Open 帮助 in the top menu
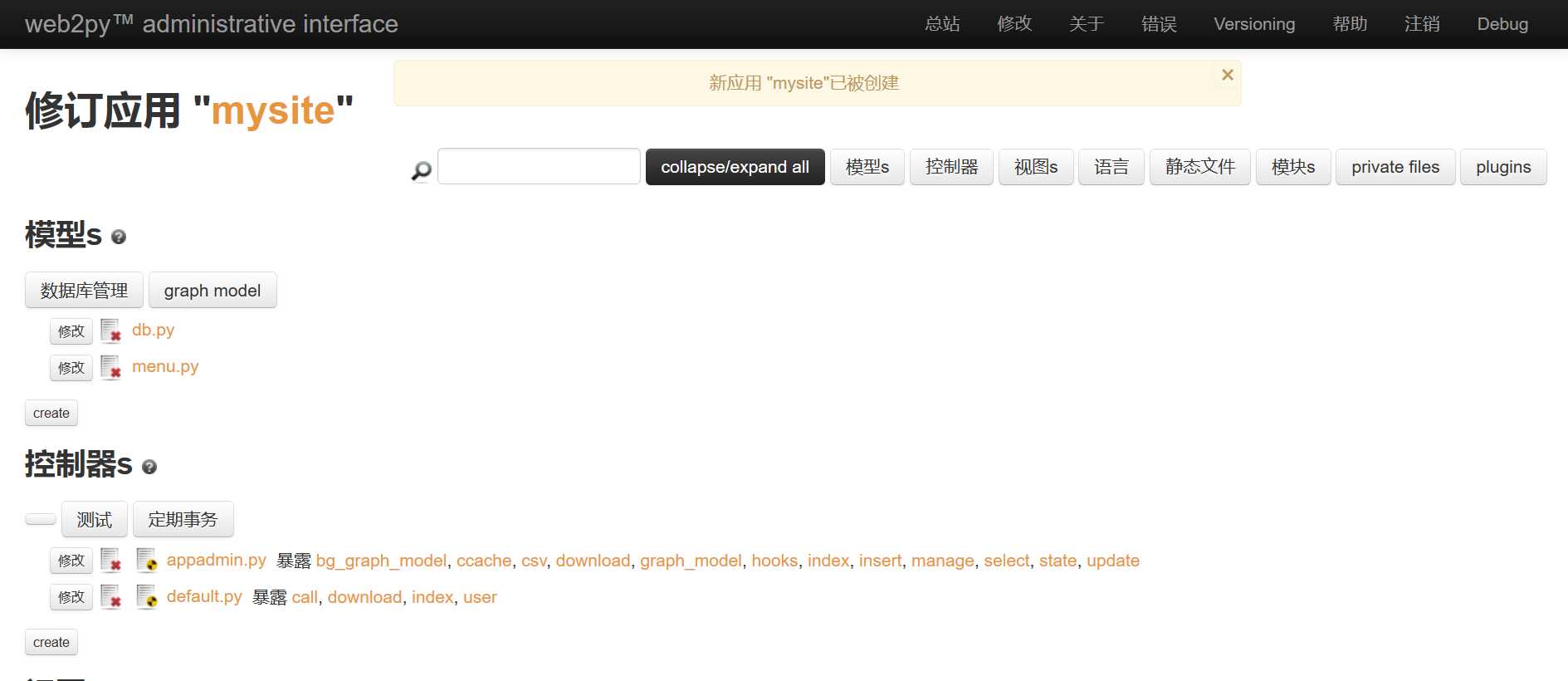1568x681 pixels. tap(1350, 24)
